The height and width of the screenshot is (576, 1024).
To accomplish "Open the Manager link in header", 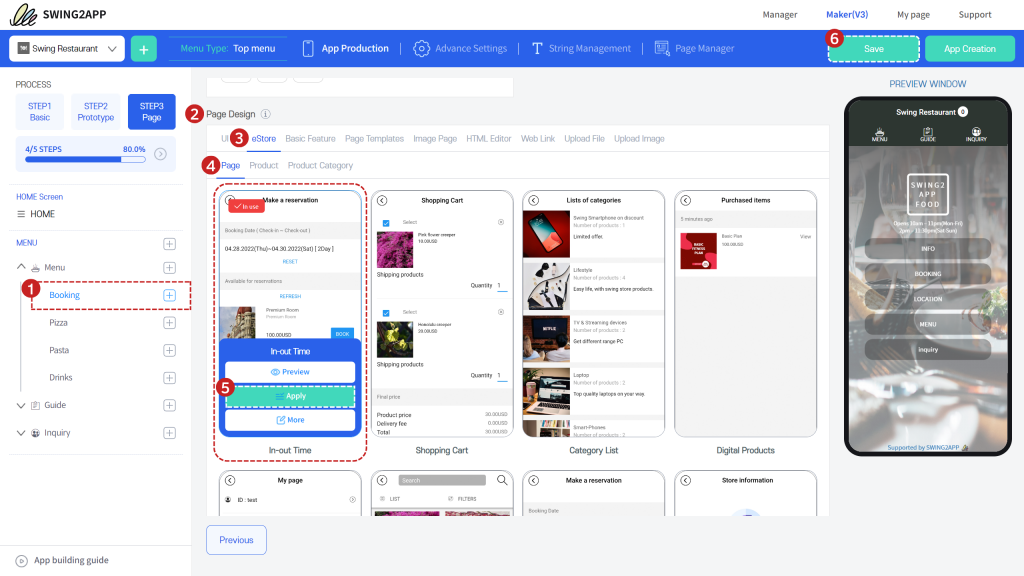I will [780, 14].
